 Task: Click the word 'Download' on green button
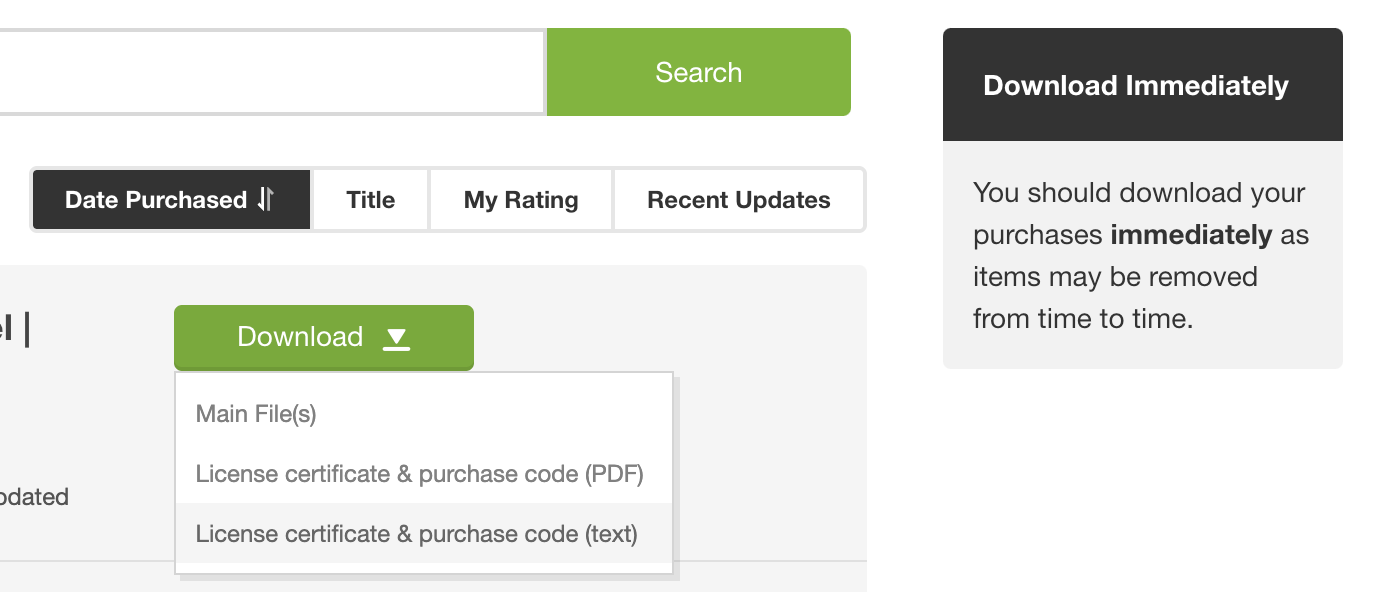click(300, 337)
